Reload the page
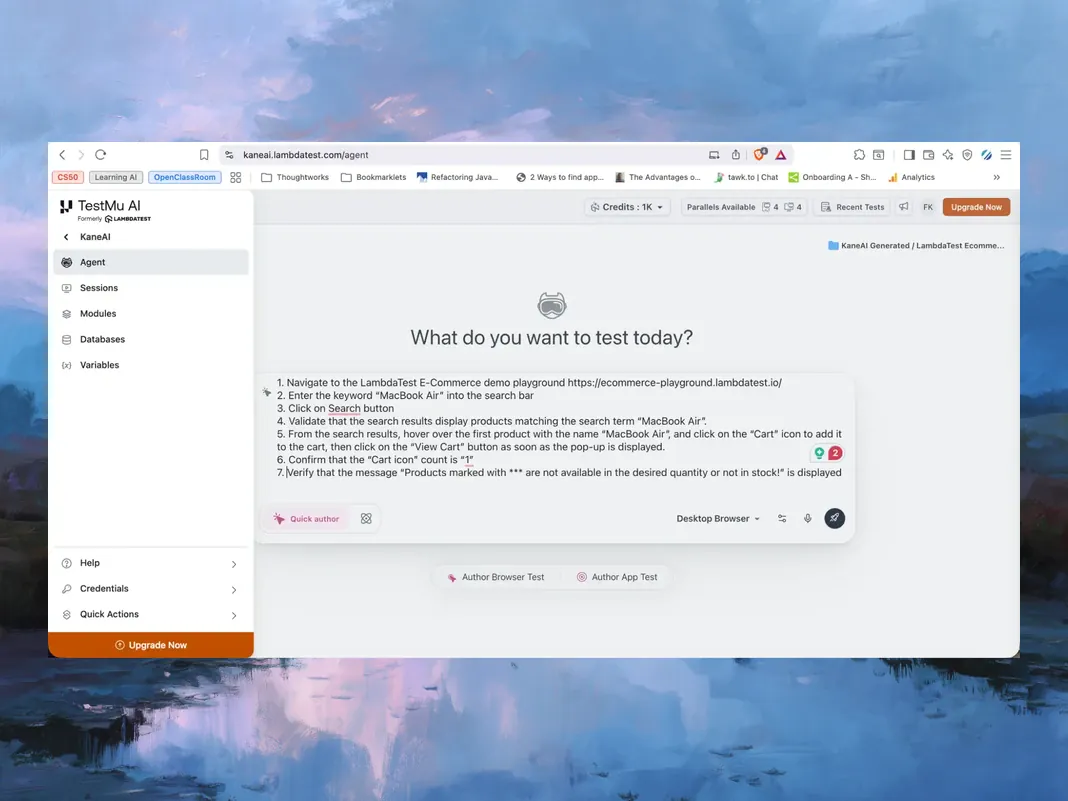The image size is (1068, 801). click(101, 155)
